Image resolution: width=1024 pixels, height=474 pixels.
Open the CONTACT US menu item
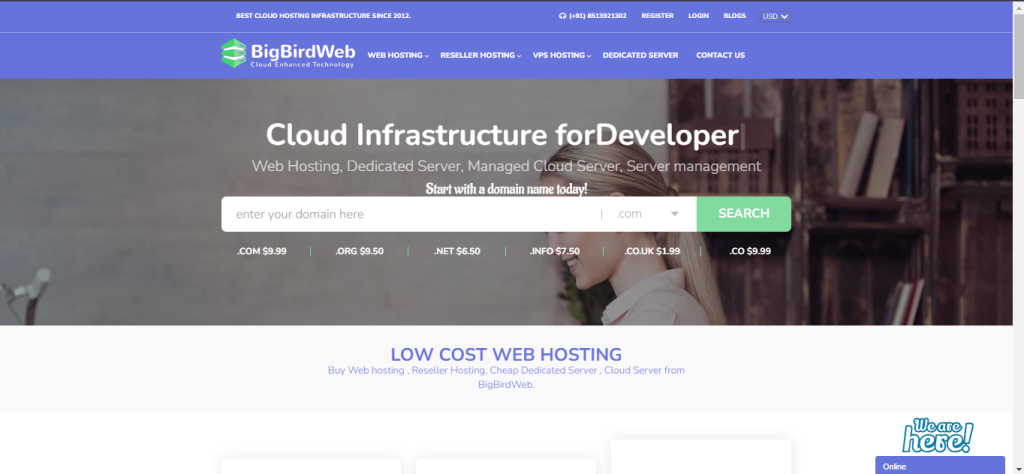tap(720, 55)
